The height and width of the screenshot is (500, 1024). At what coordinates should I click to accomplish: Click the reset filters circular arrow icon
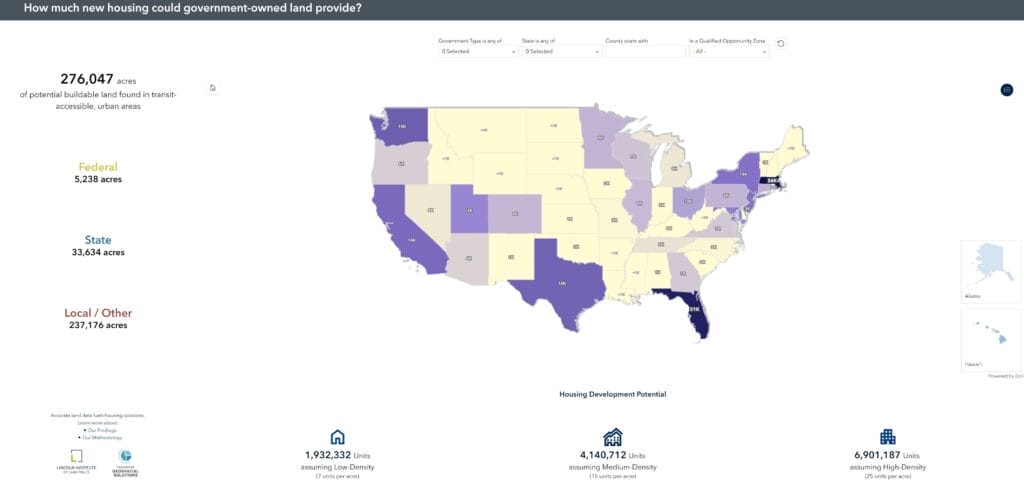781,43
